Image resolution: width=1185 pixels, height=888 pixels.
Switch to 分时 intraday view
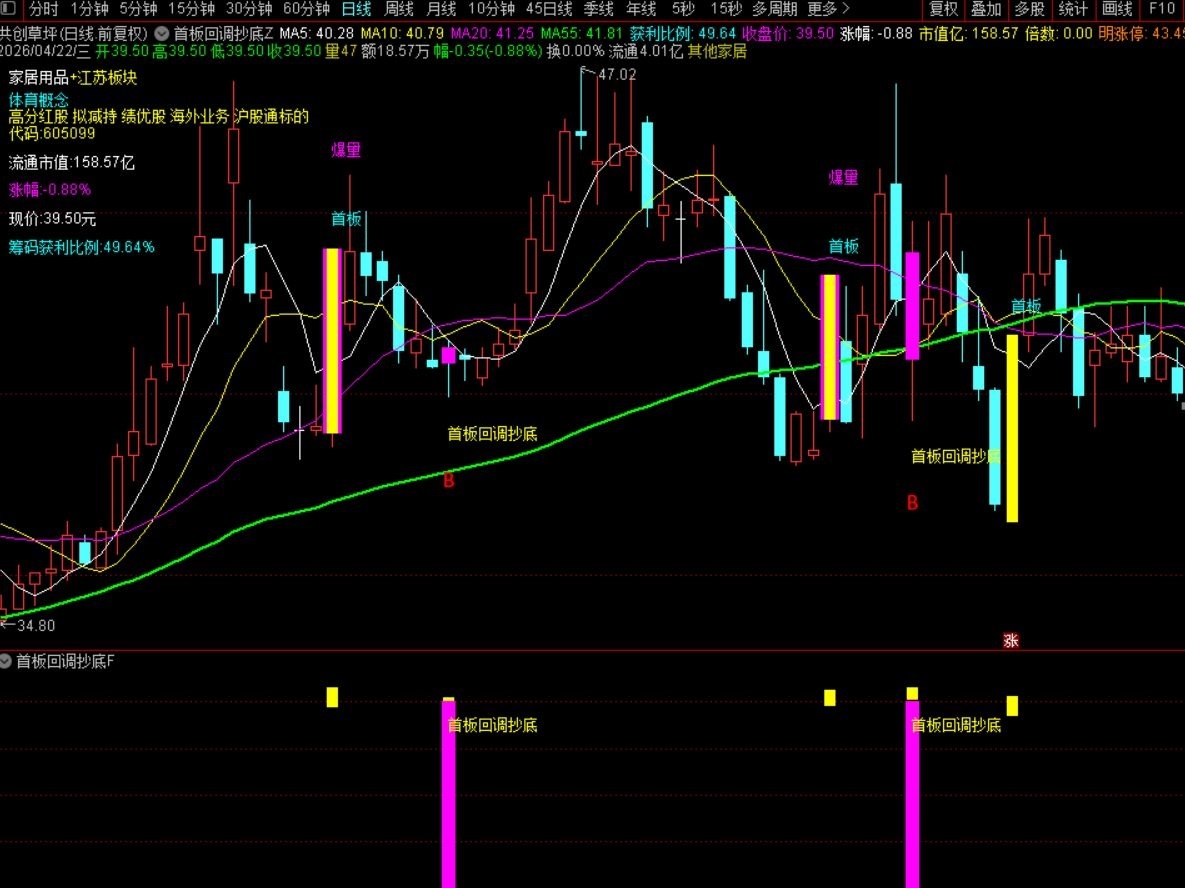pyautogui.click(x=44, y=9)
